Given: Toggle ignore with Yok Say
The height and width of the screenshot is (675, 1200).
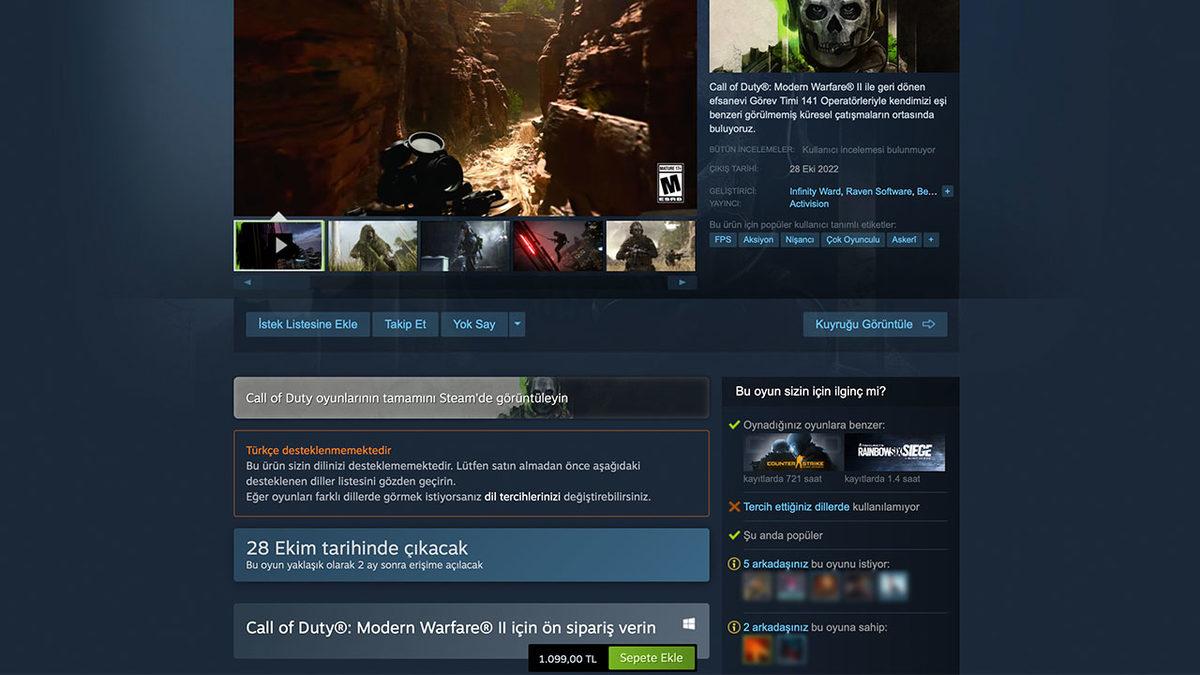Looking at the screenshot, I should 474,323.
